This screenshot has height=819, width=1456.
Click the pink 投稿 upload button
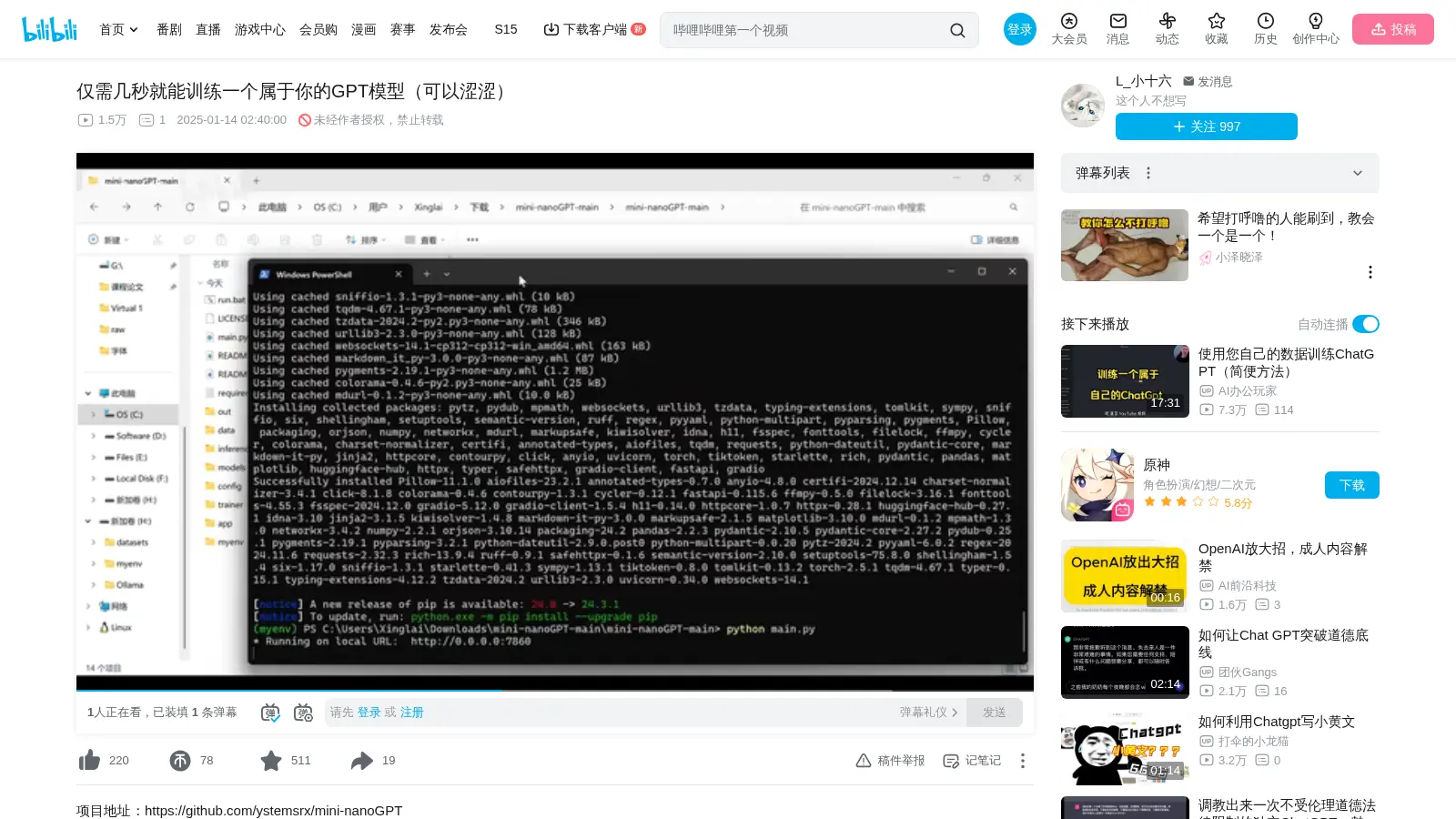pyautogui.click(x=1393, y=29)
